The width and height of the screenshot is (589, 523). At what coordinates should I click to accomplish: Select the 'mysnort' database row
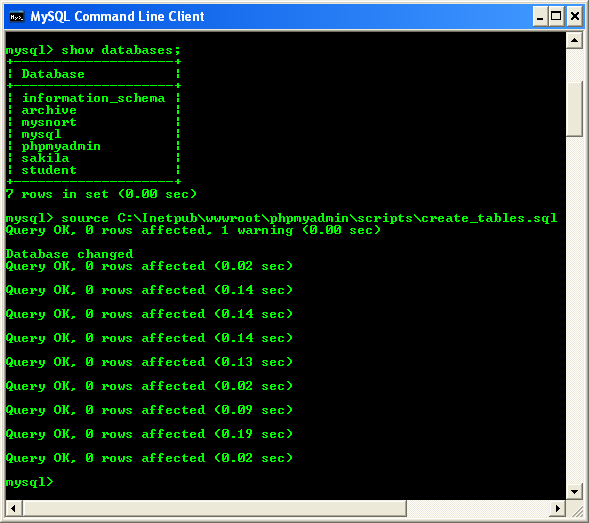pos(49,122)
